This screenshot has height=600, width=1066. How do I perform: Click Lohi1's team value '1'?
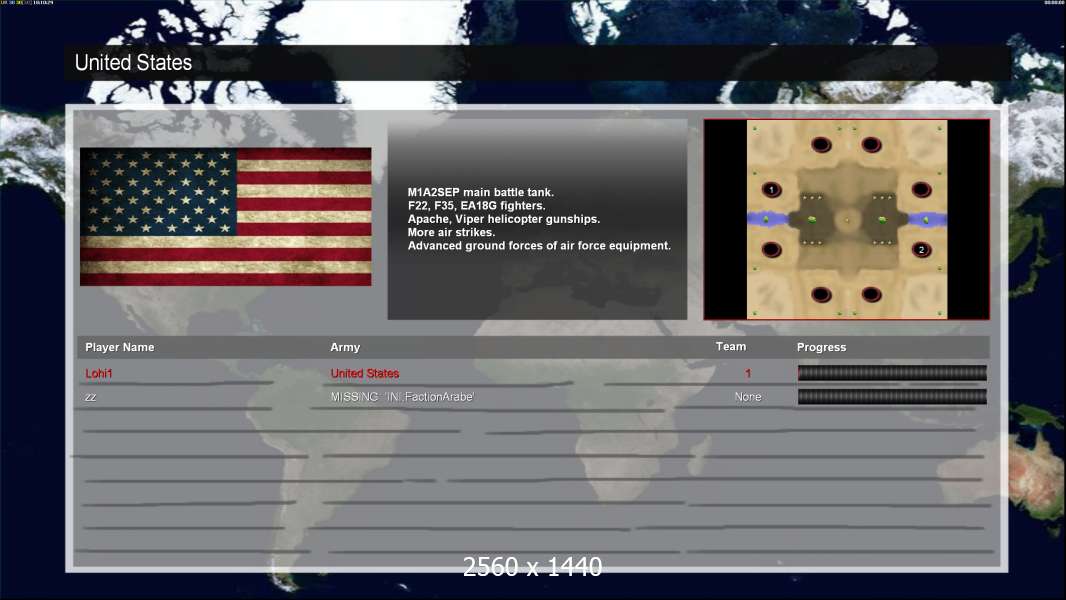pyautogui.click(x=748, y=373)
